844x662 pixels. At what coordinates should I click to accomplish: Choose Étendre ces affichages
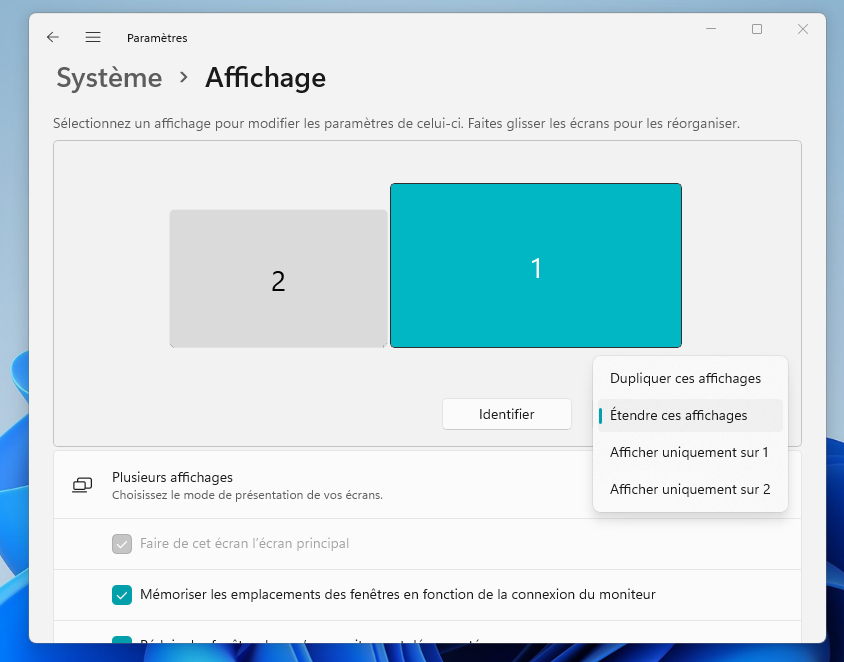(x=690, y=415)
